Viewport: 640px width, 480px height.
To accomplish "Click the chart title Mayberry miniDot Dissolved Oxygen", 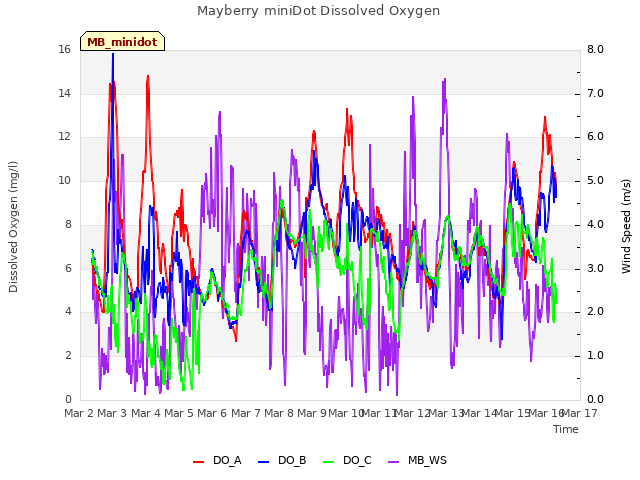I will (318, 11).
